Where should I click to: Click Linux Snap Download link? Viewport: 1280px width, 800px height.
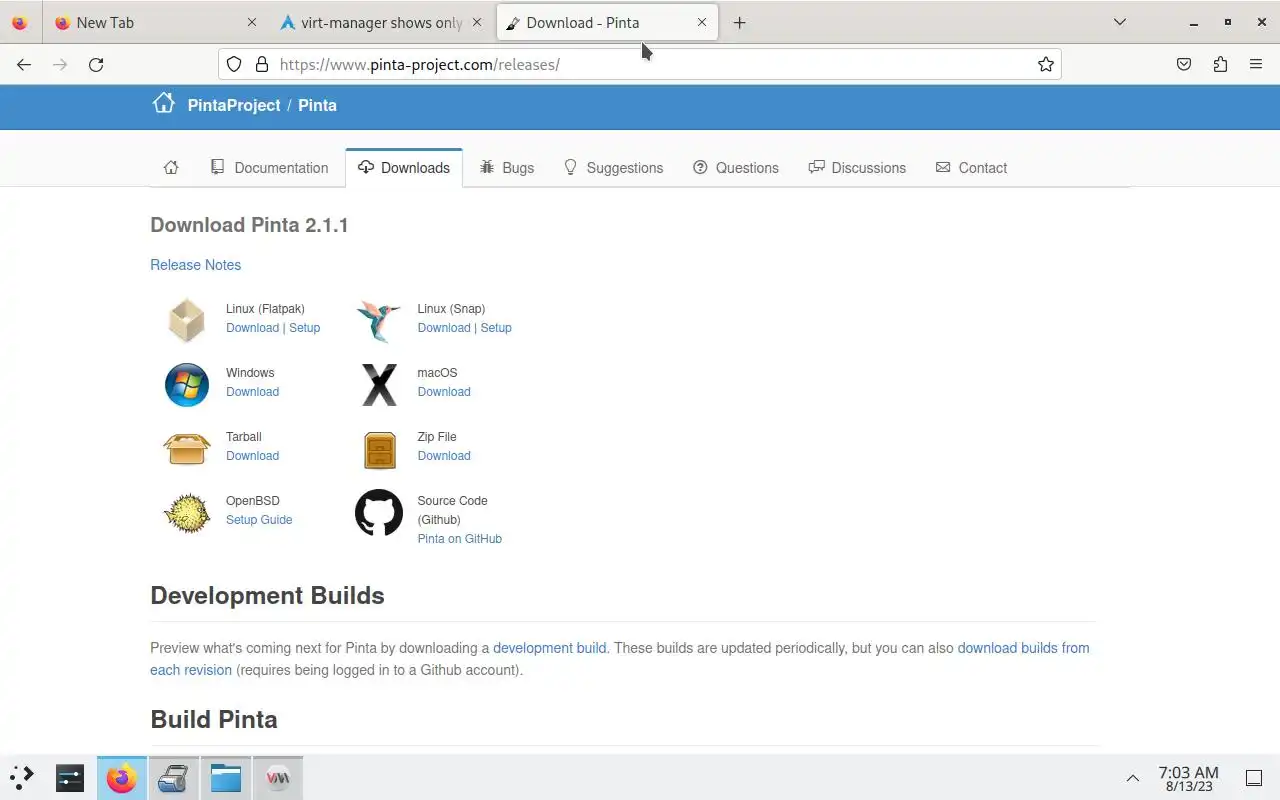click(x=444, y=328)
